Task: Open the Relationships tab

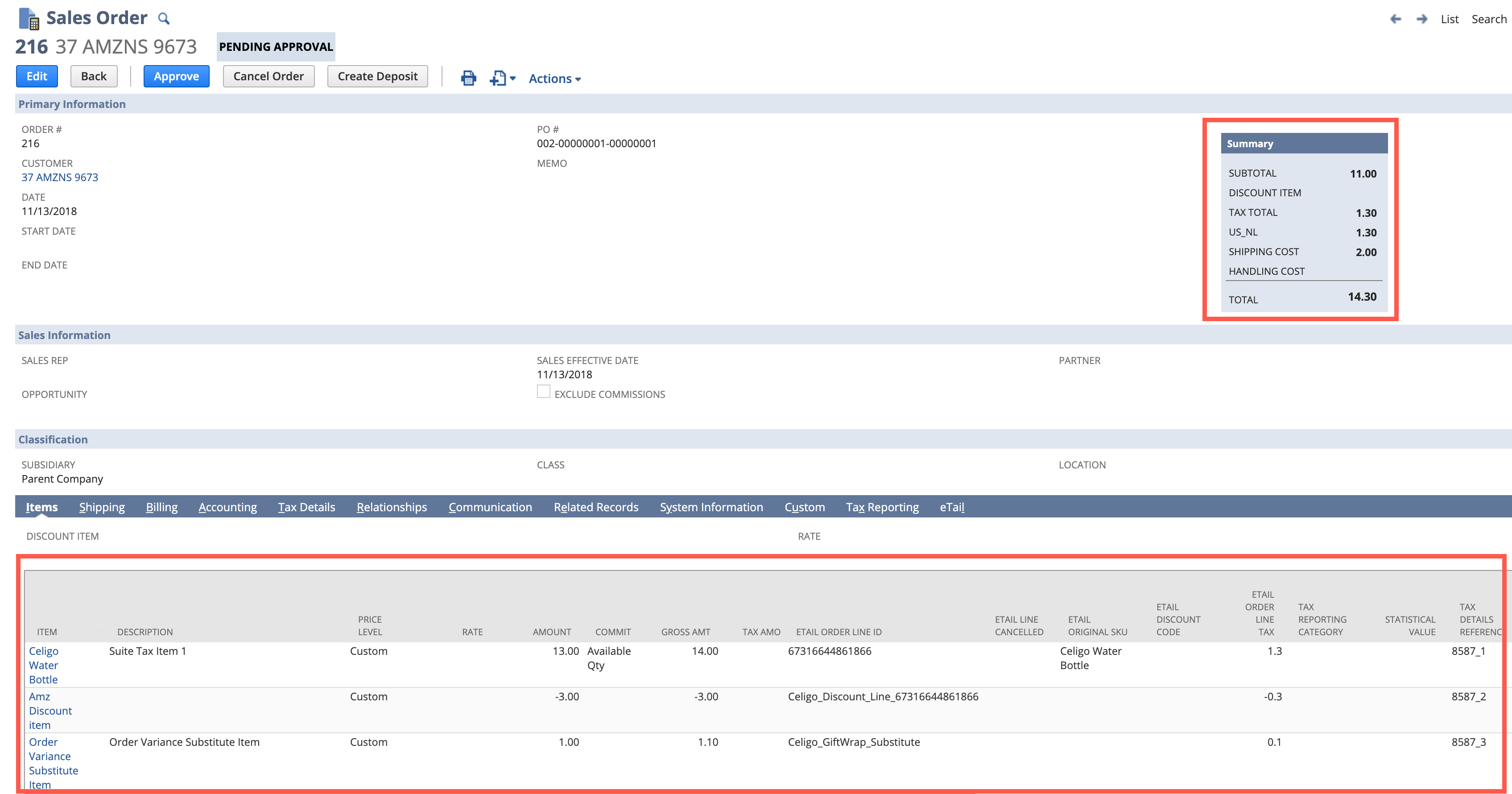Action: click(392, 507)
